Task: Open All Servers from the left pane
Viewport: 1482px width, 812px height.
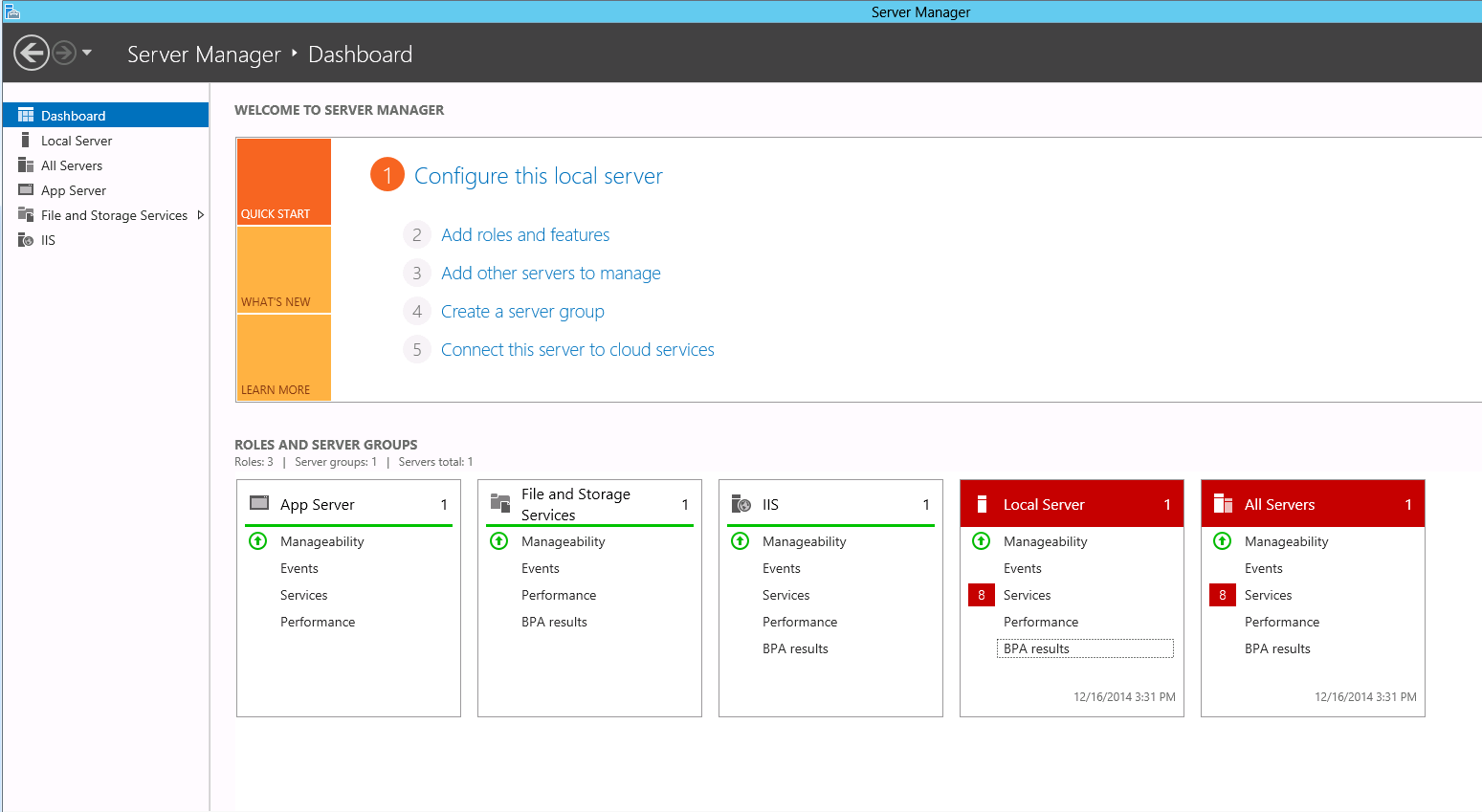Action: [26, 165]
